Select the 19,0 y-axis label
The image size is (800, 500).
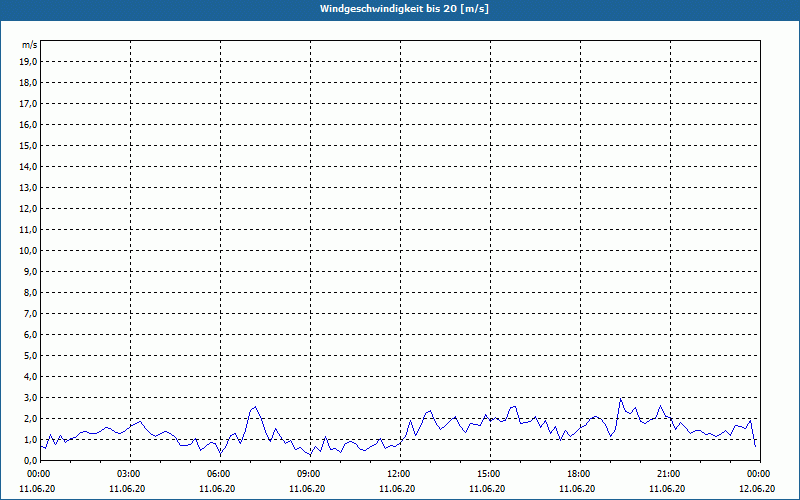pos(29,62)
